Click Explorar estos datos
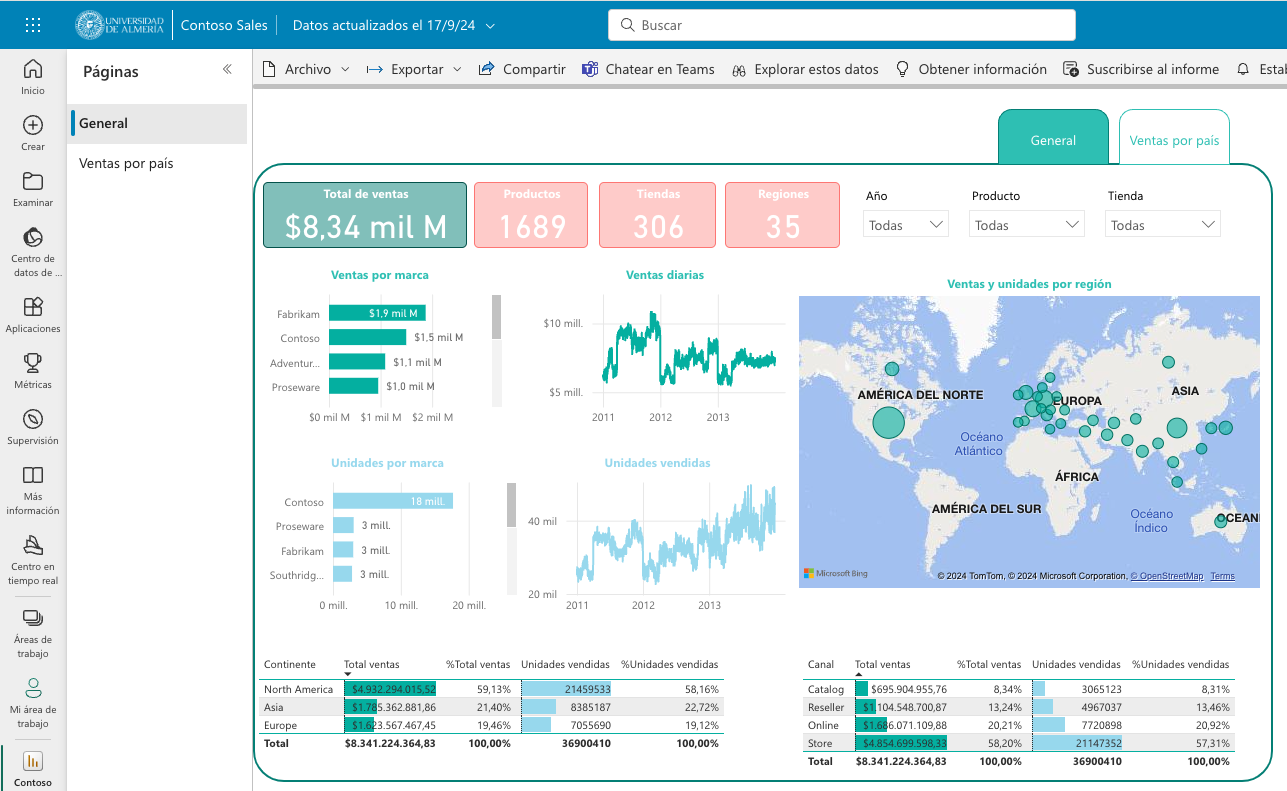This screenshot has width=1287, height=791. (x=805, y=69)
